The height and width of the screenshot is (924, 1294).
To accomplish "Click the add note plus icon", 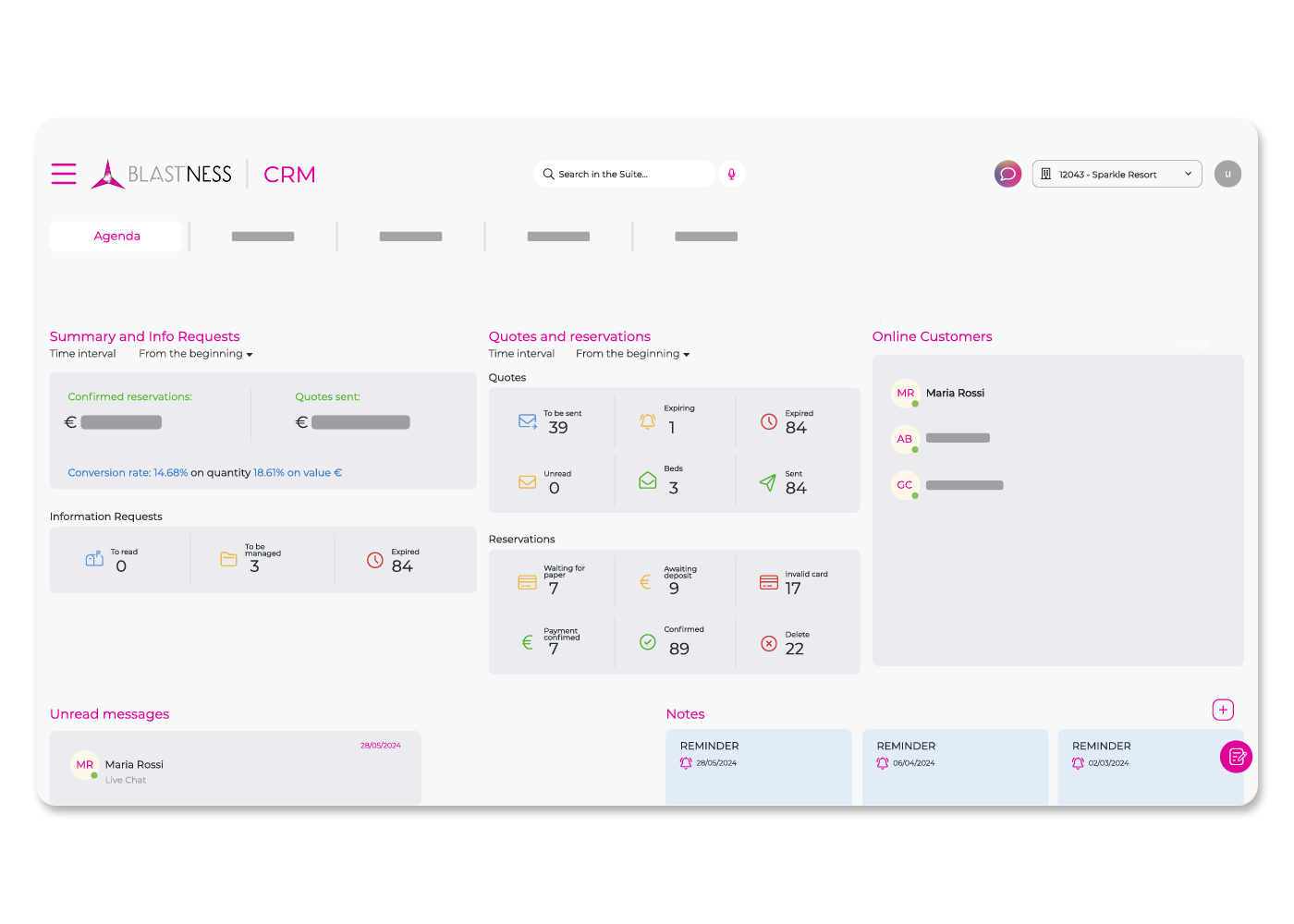I will coord(1223,710).
